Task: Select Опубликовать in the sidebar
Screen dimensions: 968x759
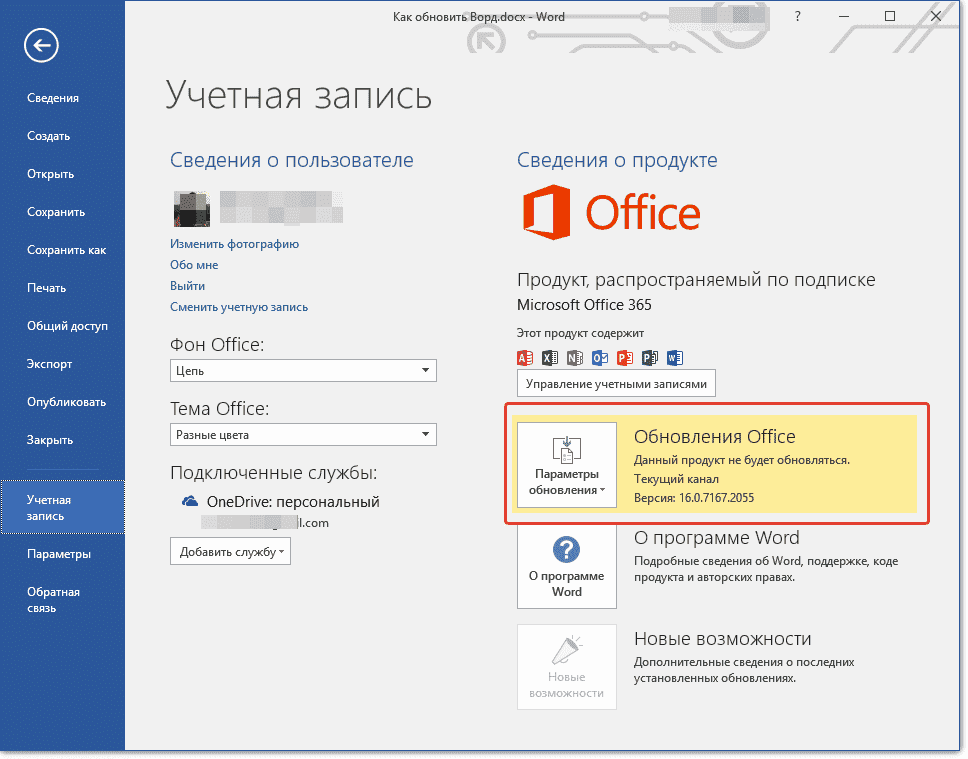Action: pos(67,402)
